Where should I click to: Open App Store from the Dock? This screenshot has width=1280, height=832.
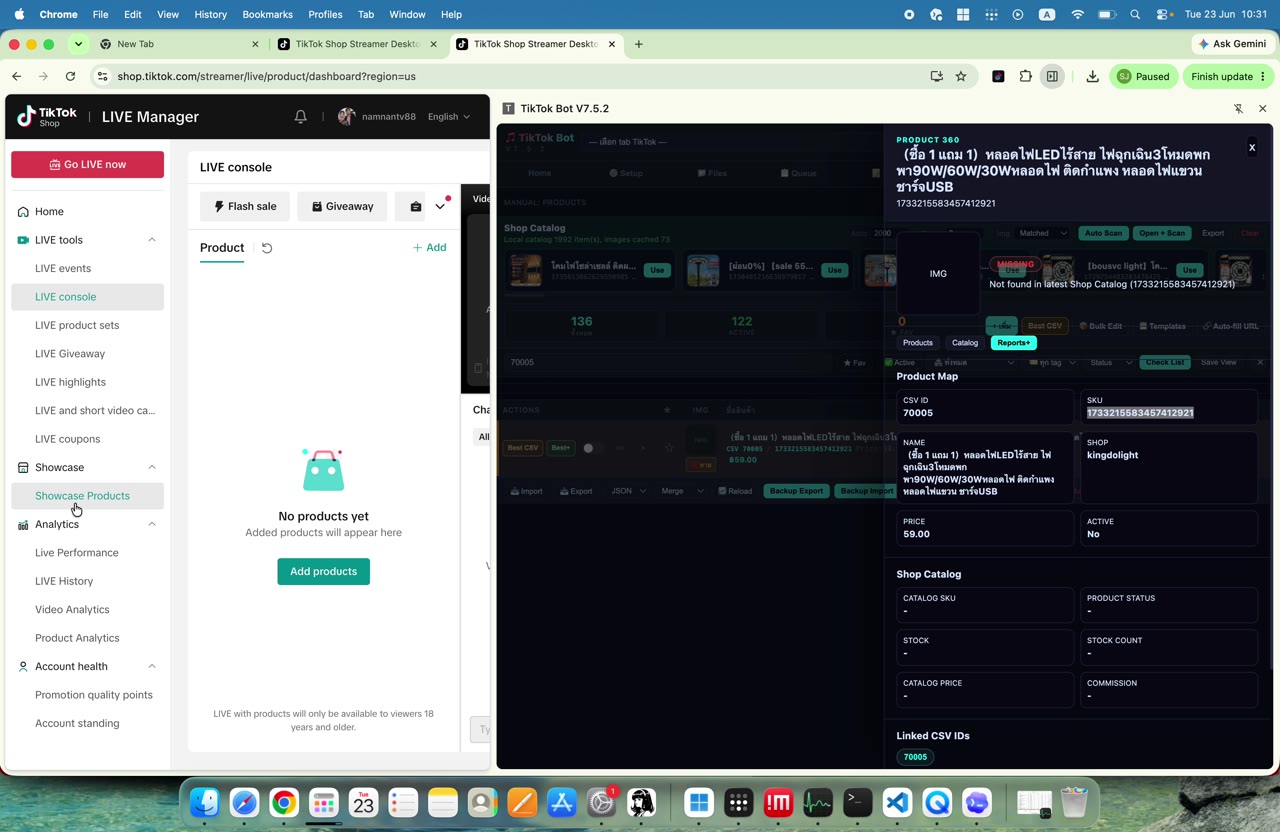click(562, 802)
